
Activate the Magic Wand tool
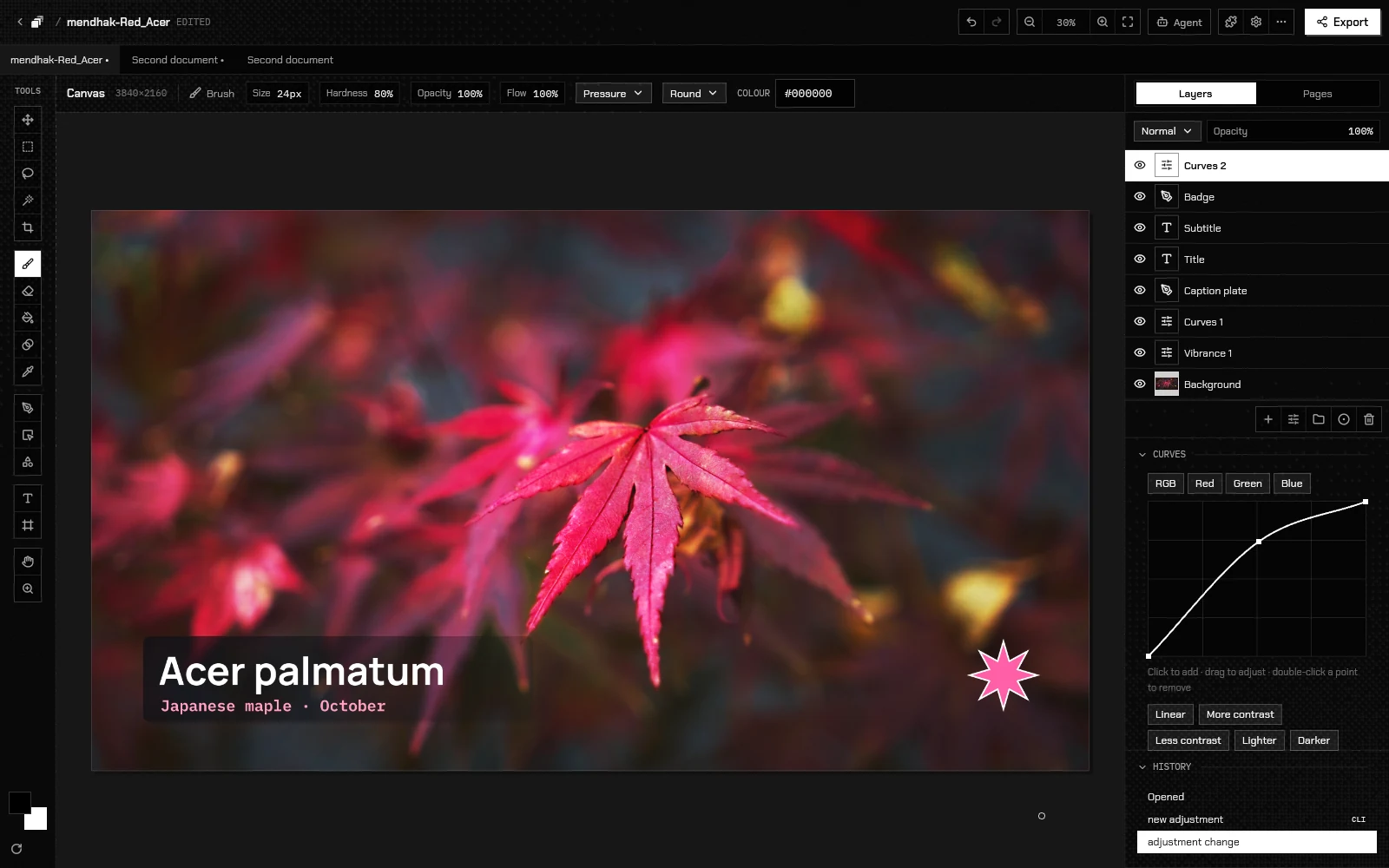[x=28, y=201]
